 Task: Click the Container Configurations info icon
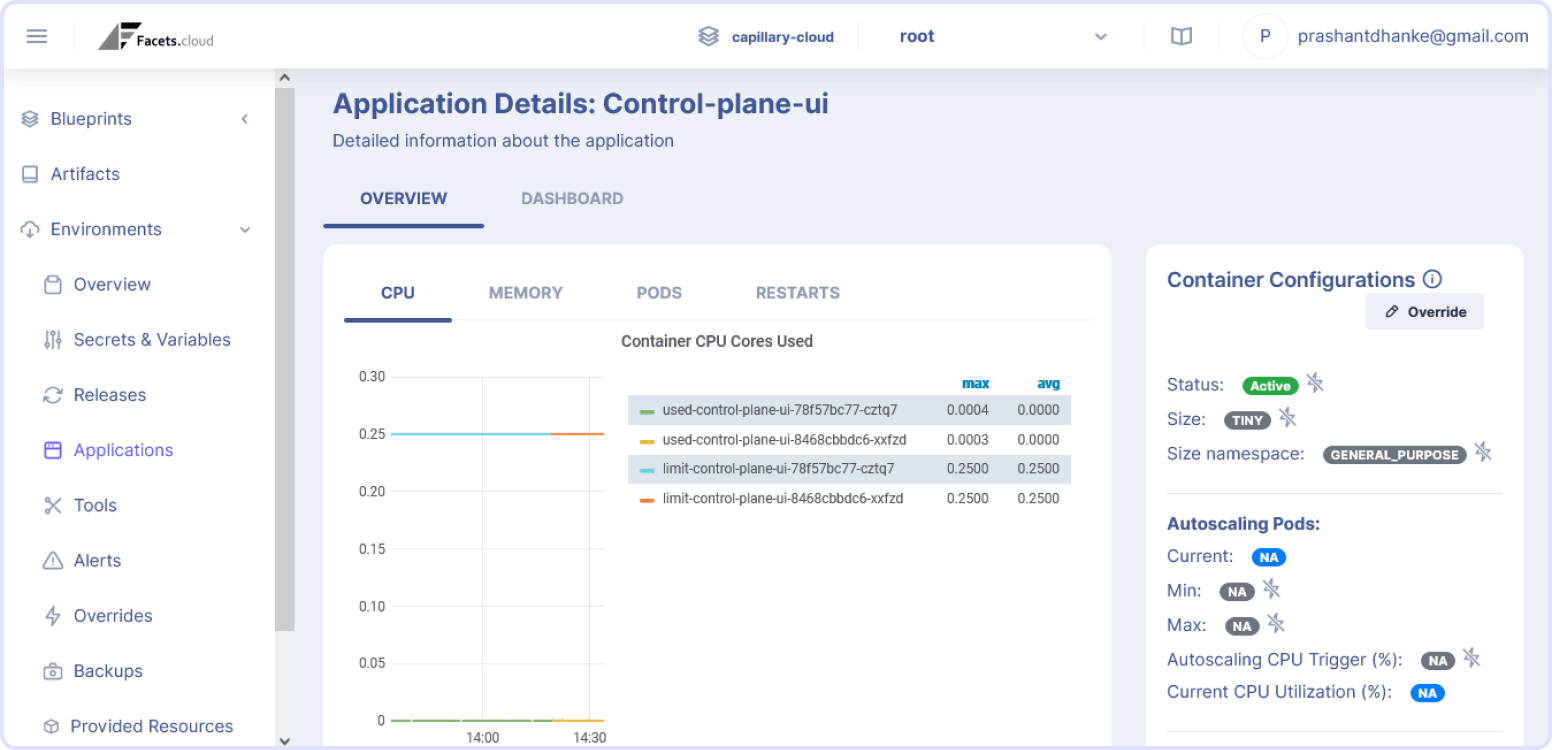pyautogui.click(x=1432, y=280)
